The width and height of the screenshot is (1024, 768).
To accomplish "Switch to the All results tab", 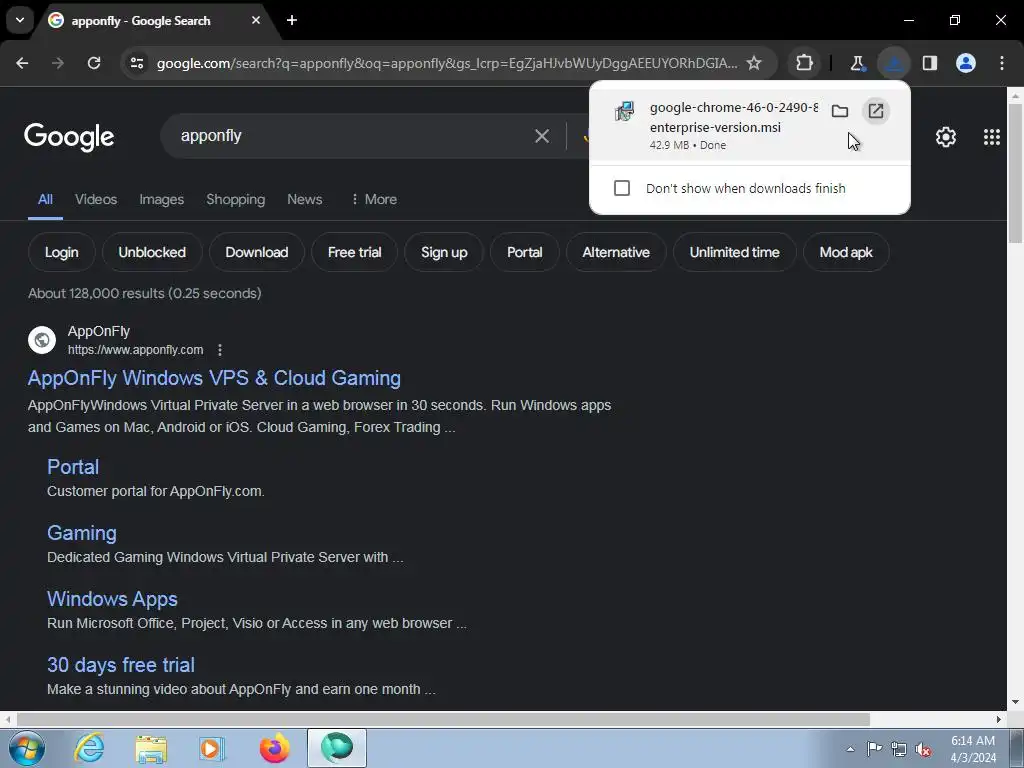I will (x=45, y=199).
